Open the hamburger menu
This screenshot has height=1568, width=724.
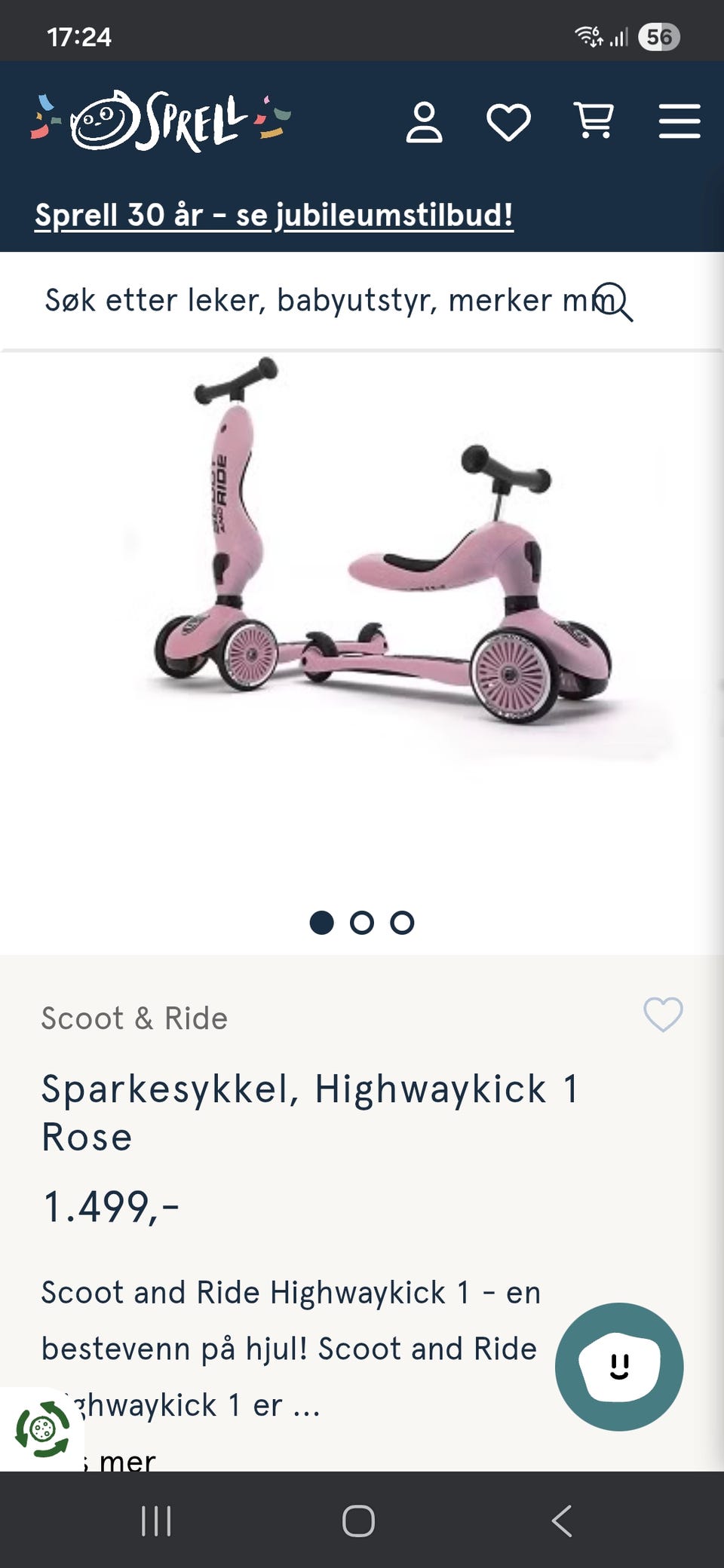680,121
